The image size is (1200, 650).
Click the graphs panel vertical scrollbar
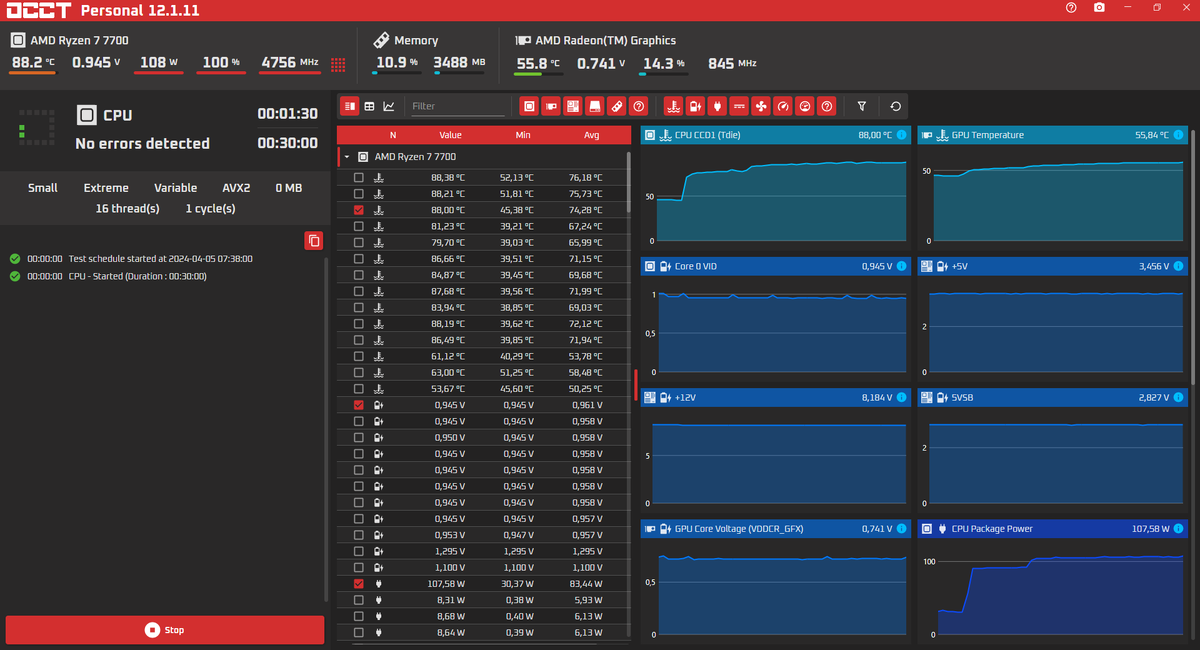click(1193, 255)
